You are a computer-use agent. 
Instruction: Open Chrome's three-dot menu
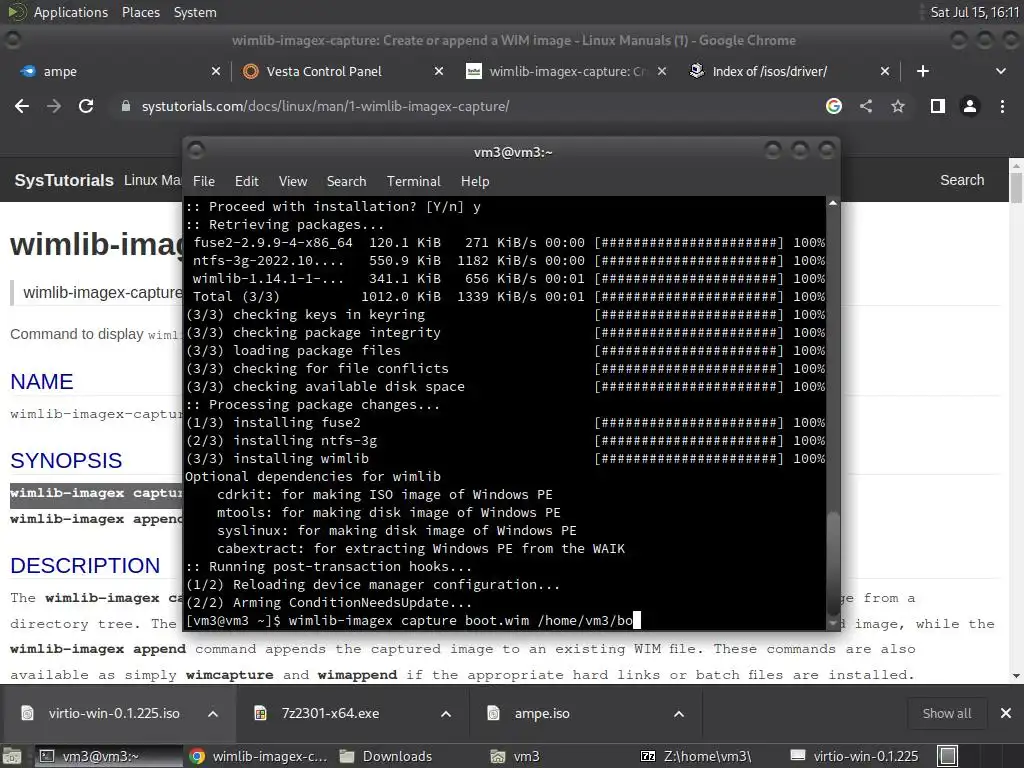(1002, 106)
